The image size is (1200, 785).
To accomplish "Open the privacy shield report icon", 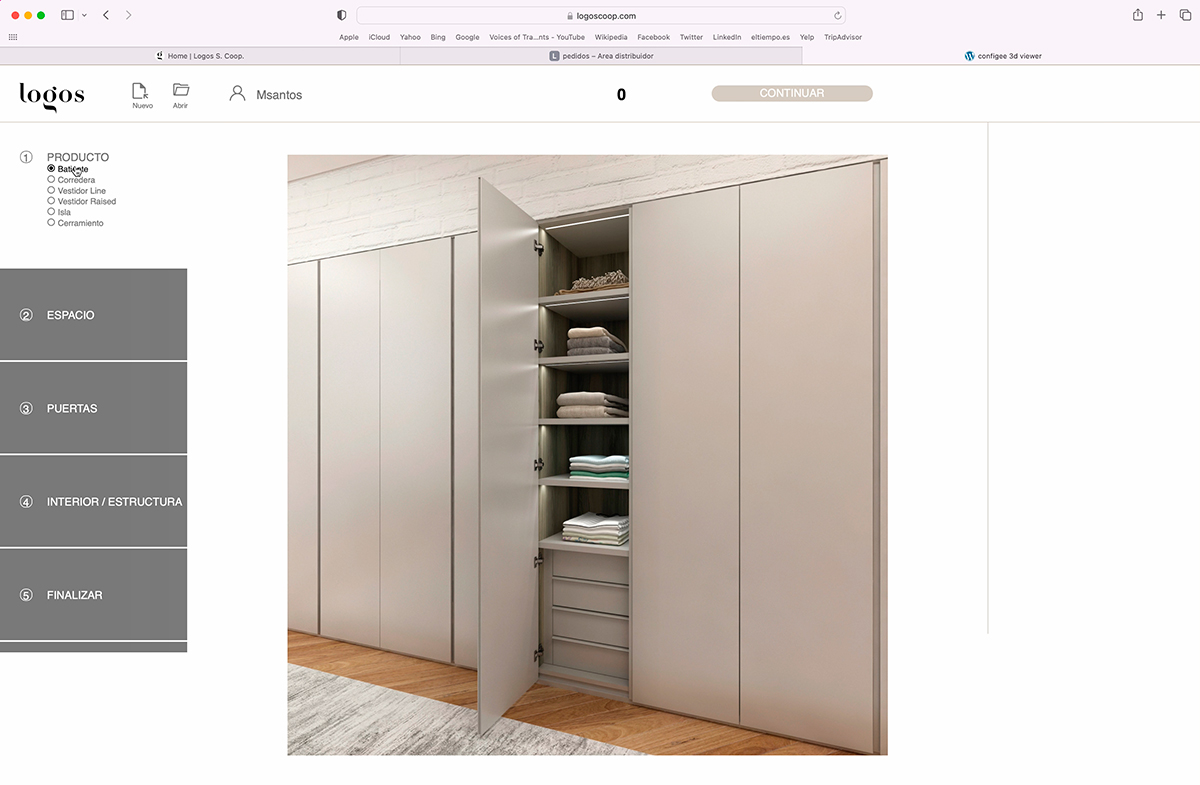I will [342, 15].
